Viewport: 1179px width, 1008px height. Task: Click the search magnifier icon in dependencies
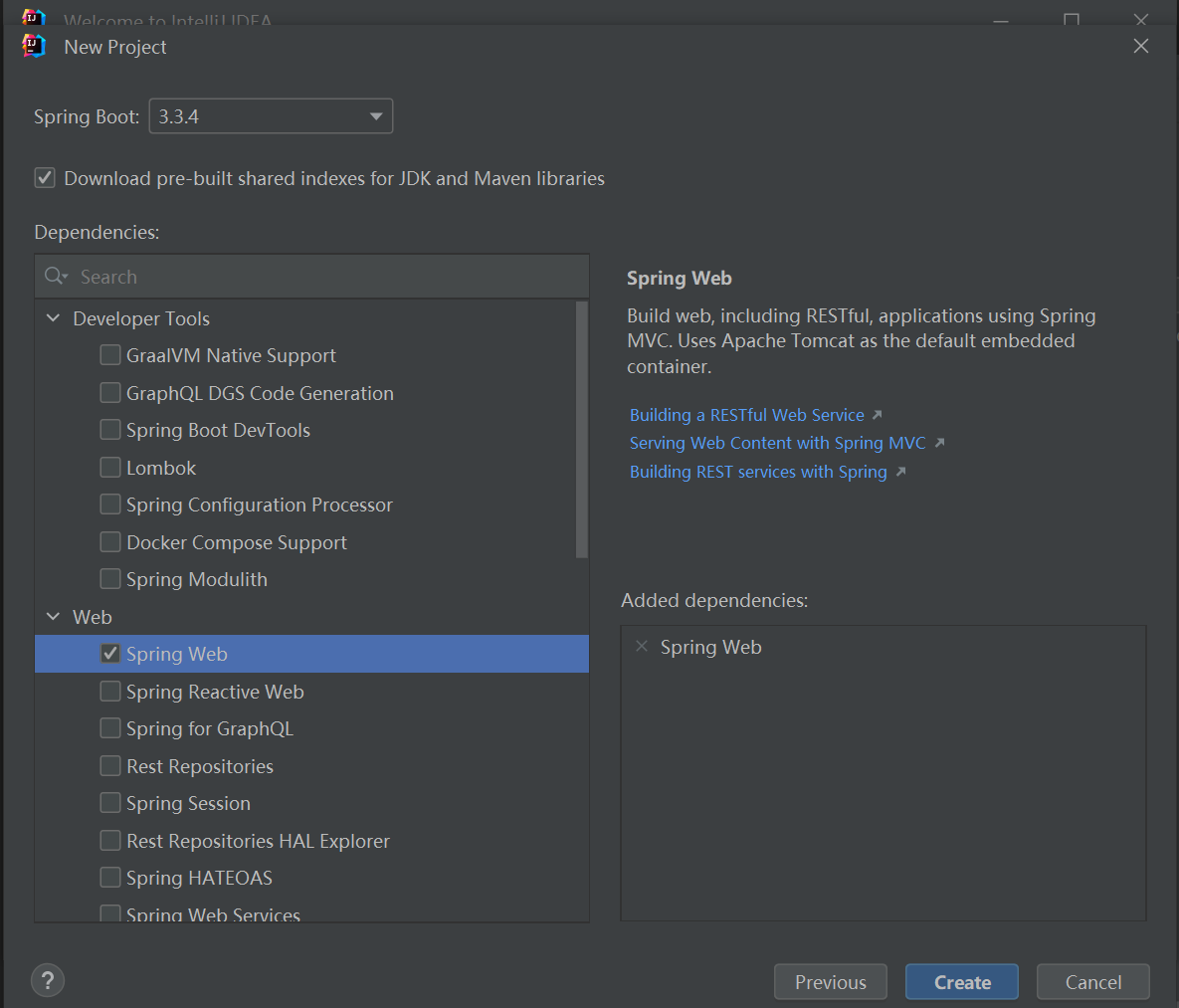pos(55,276)
